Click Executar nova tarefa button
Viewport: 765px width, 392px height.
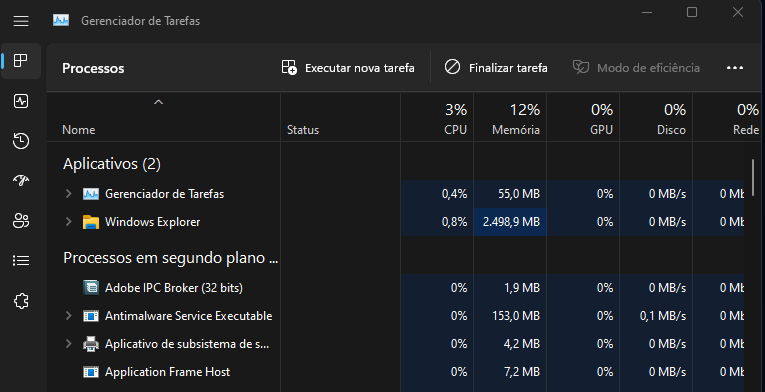348,68
